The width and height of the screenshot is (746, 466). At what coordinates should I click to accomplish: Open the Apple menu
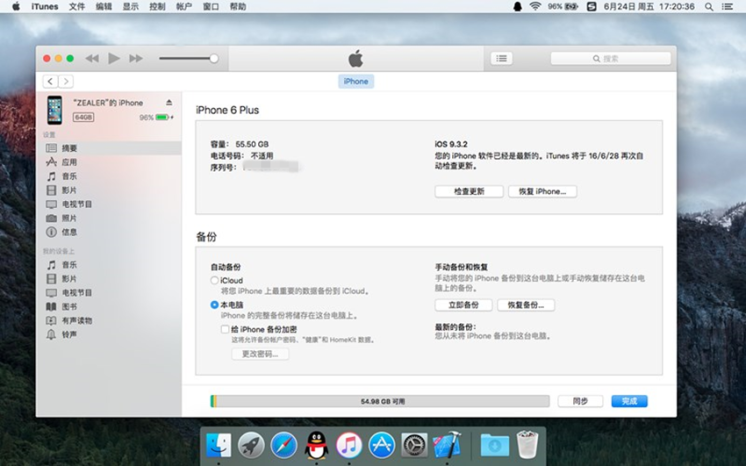click(x=16, y=6)
